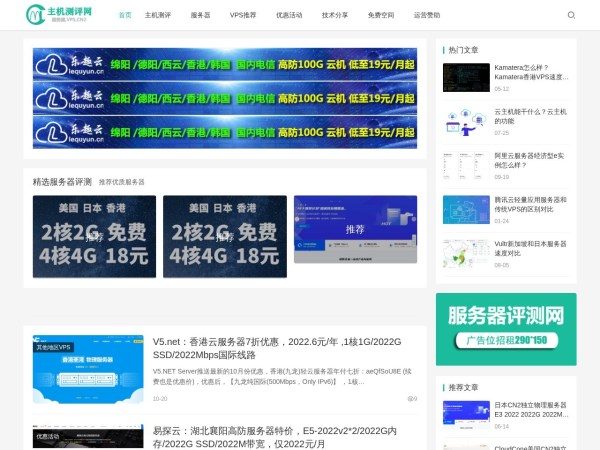
Task: Click the 05-12 date under Kamatera article
Action: pos(502,89)
